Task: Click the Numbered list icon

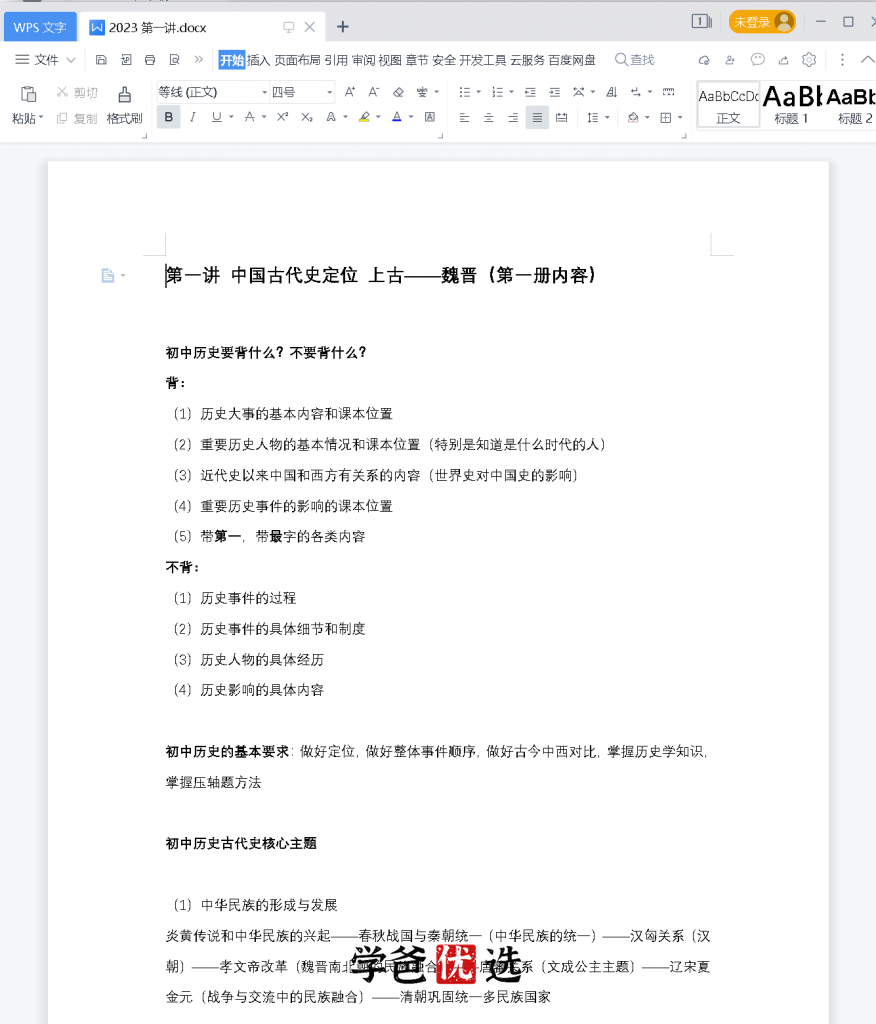Action: [497, 92]
